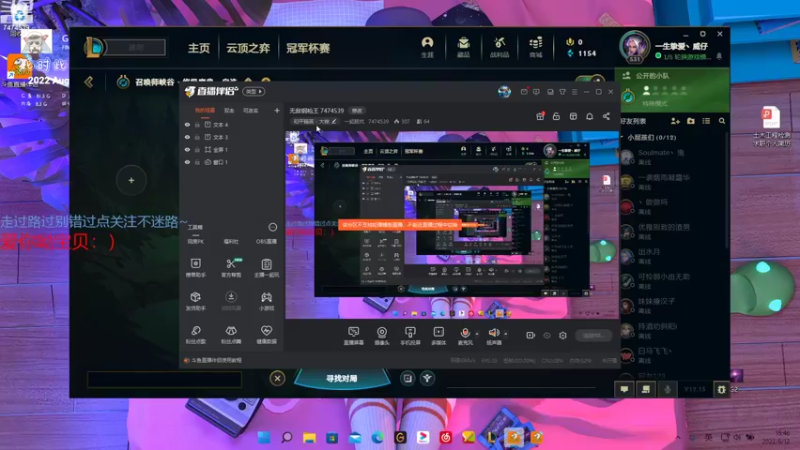800x450 pixels.
Task: Switch to 双击 scene tab
Action: coord(229,110)
